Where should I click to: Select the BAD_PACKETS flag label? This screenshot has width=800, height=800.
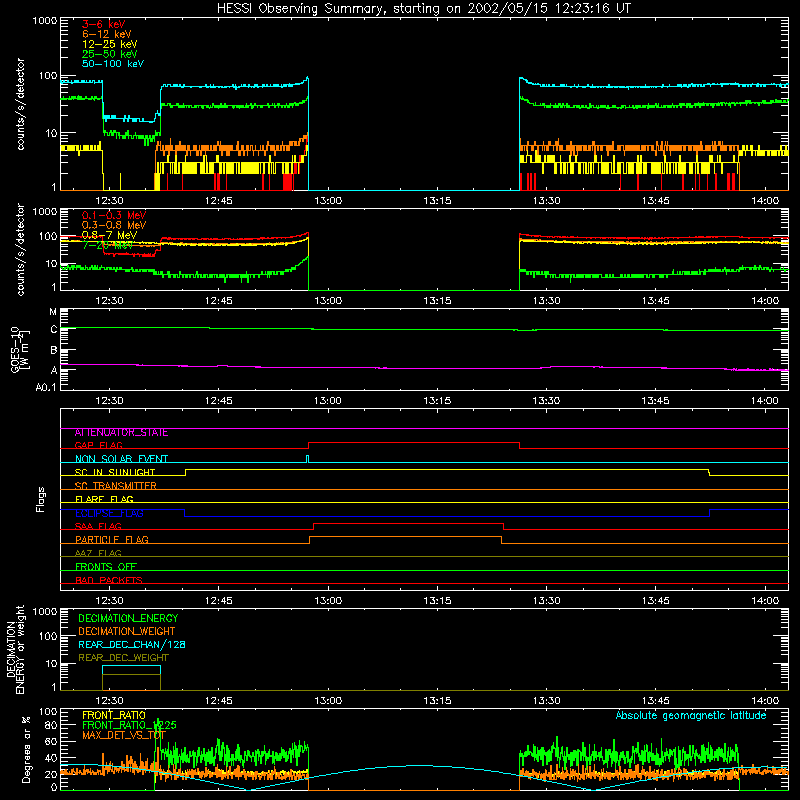click(109, 580)
